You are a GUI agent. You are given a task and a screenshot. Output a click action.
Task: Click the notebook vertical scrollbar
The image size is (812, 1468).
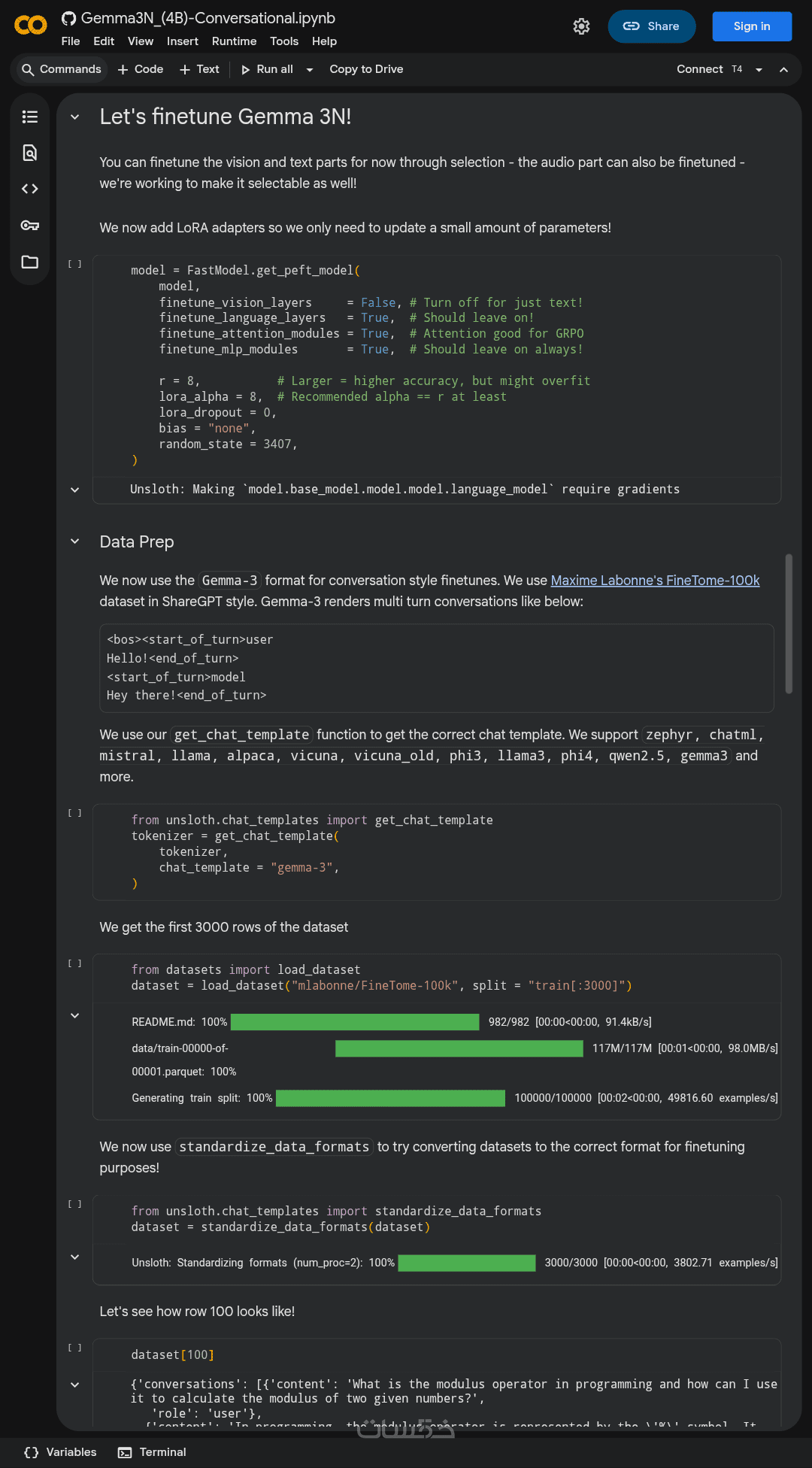point(789,623)
